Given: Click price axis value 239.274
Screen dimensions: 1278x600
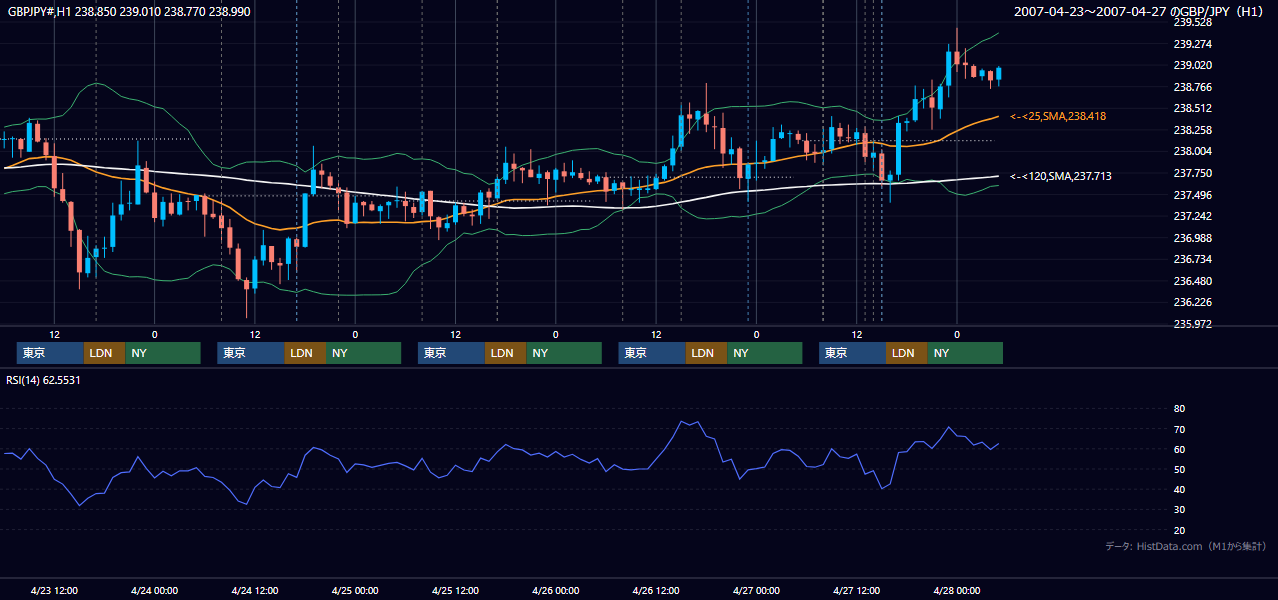Looking at the screenshot, I should tap(1193, 44).
